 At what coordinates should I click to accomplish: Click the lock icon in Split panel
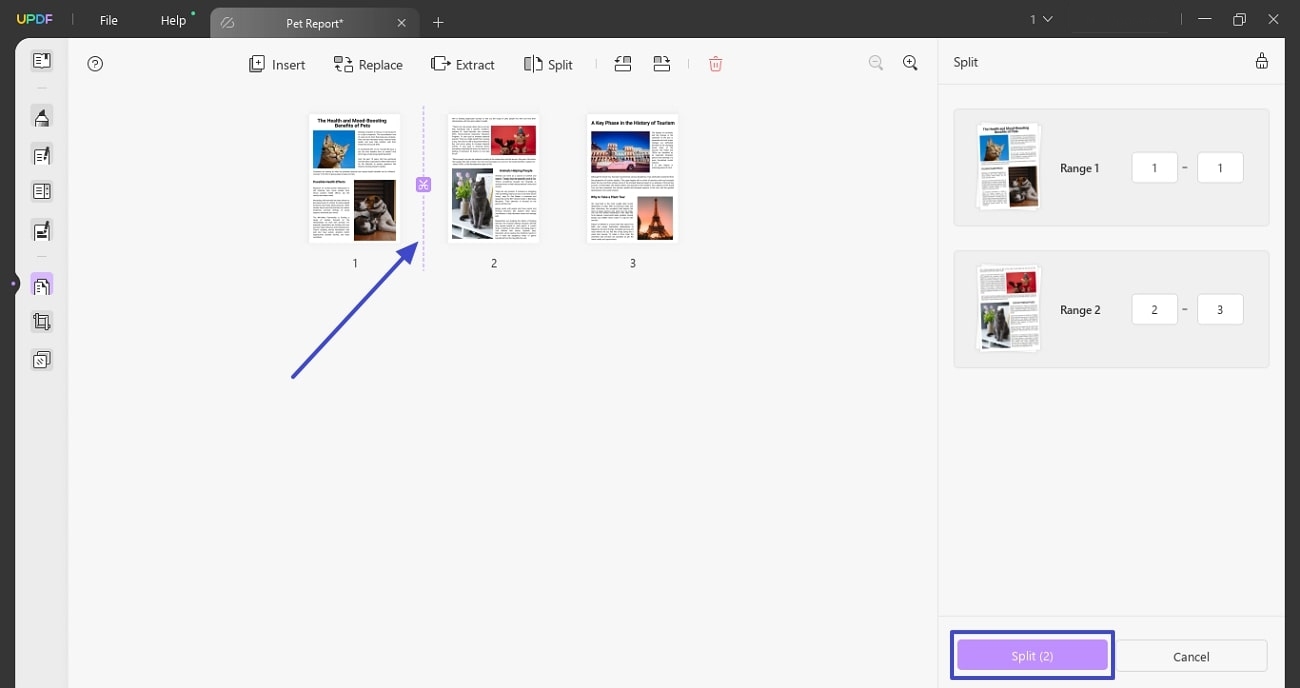1262,61
